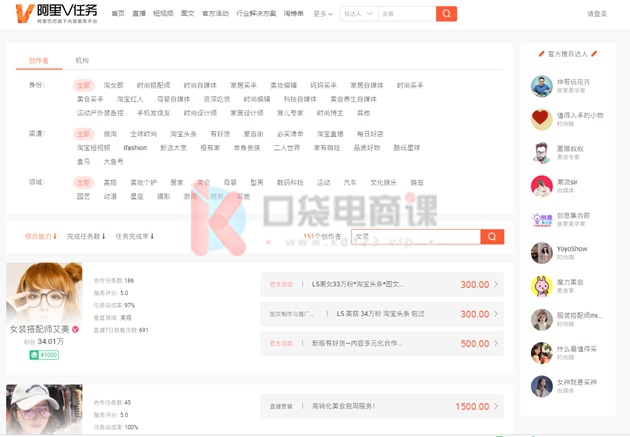
Task: Click the creator search box containing 女装
Action: (416, 237)
